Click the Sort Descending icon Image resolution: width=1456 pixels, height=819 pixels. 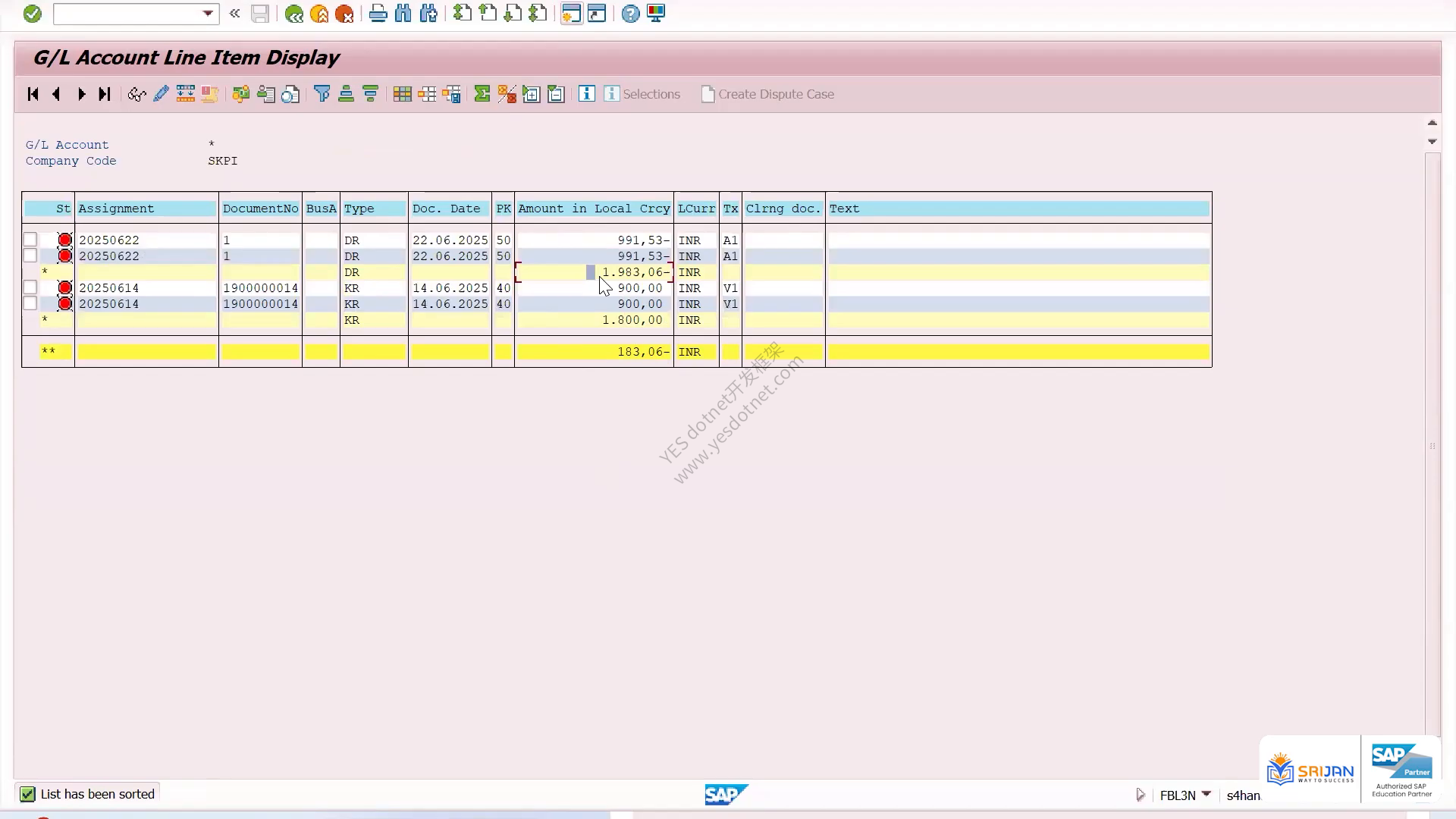tap(370, 94)
